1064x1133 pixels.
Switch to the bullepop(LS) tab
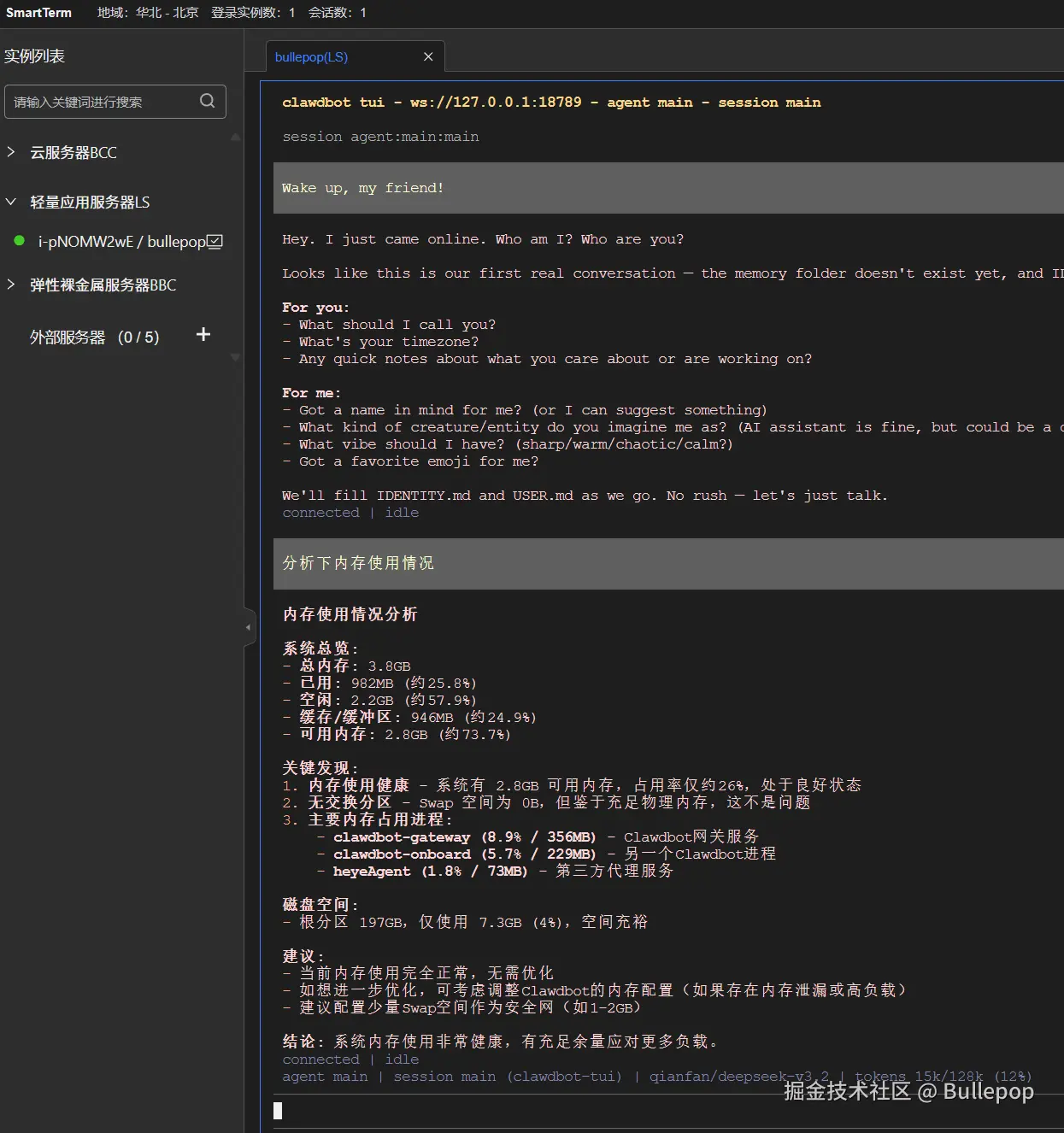pos(310,56)
